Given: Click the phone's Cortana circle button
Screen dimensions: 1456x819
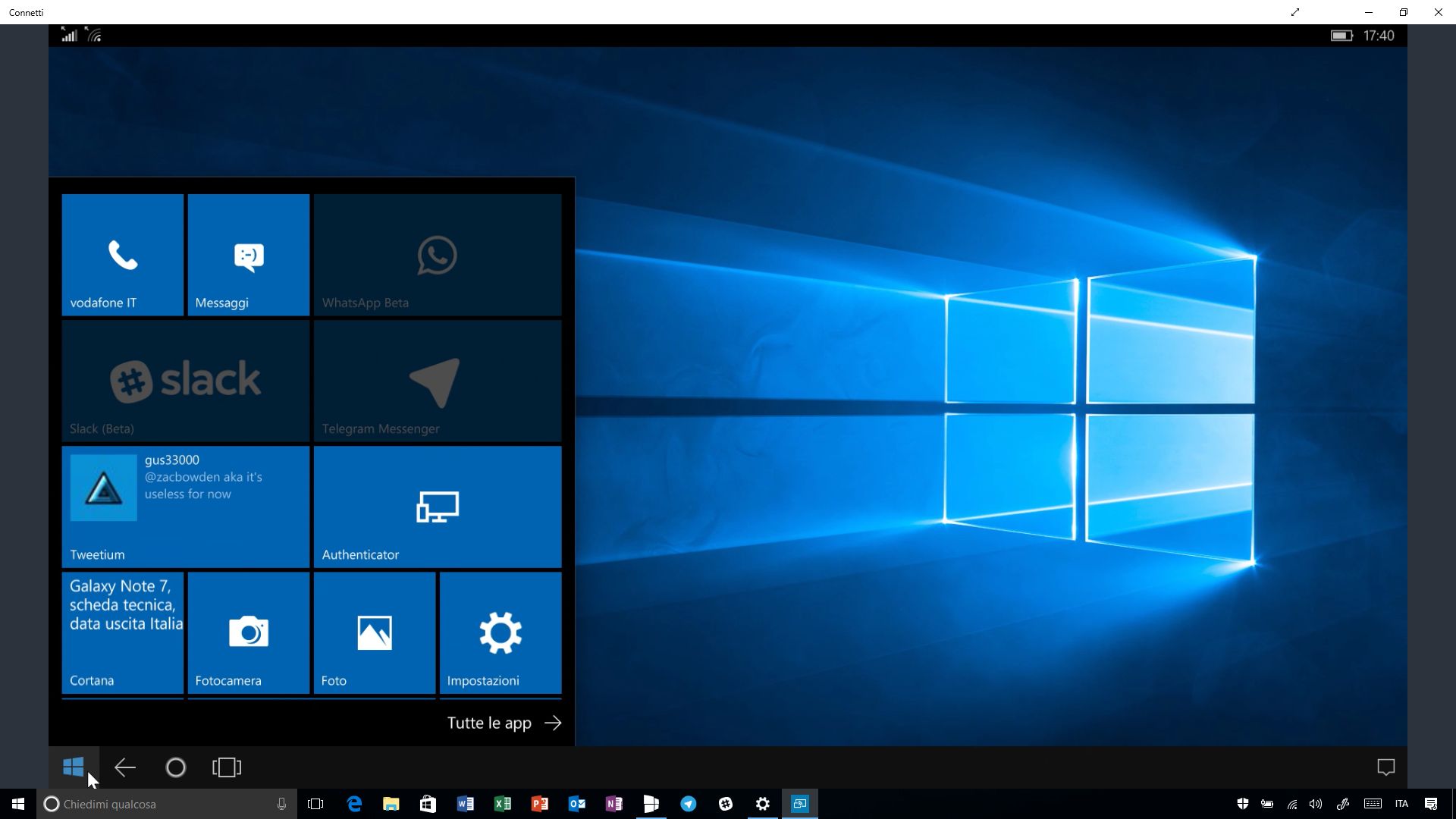Looking at the screenshot, I should pyautogui.click(x=175, y=767).
